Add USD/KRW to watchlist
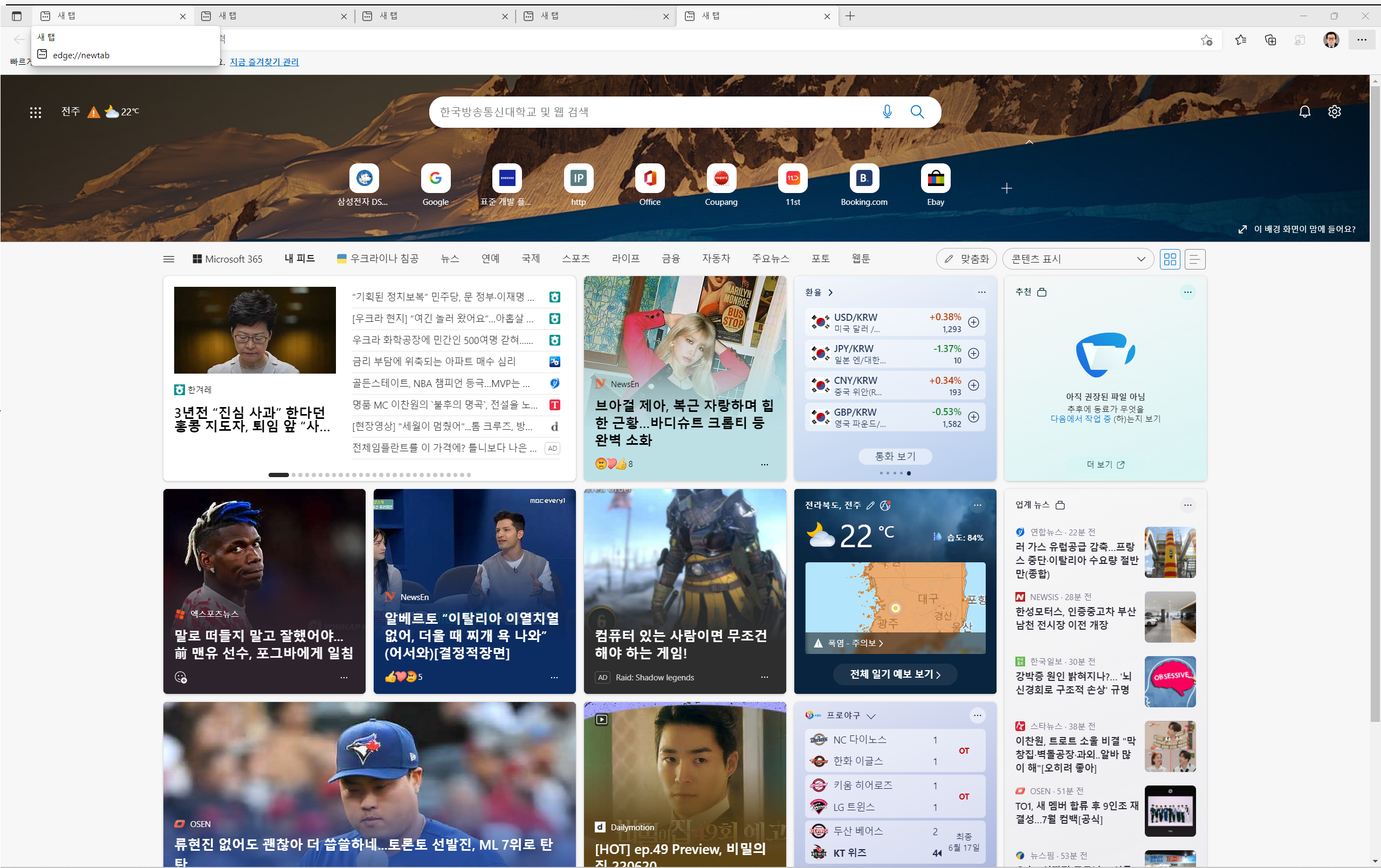Image resolution: width=1381 pixels, height=868 pixels. point(973,322)
